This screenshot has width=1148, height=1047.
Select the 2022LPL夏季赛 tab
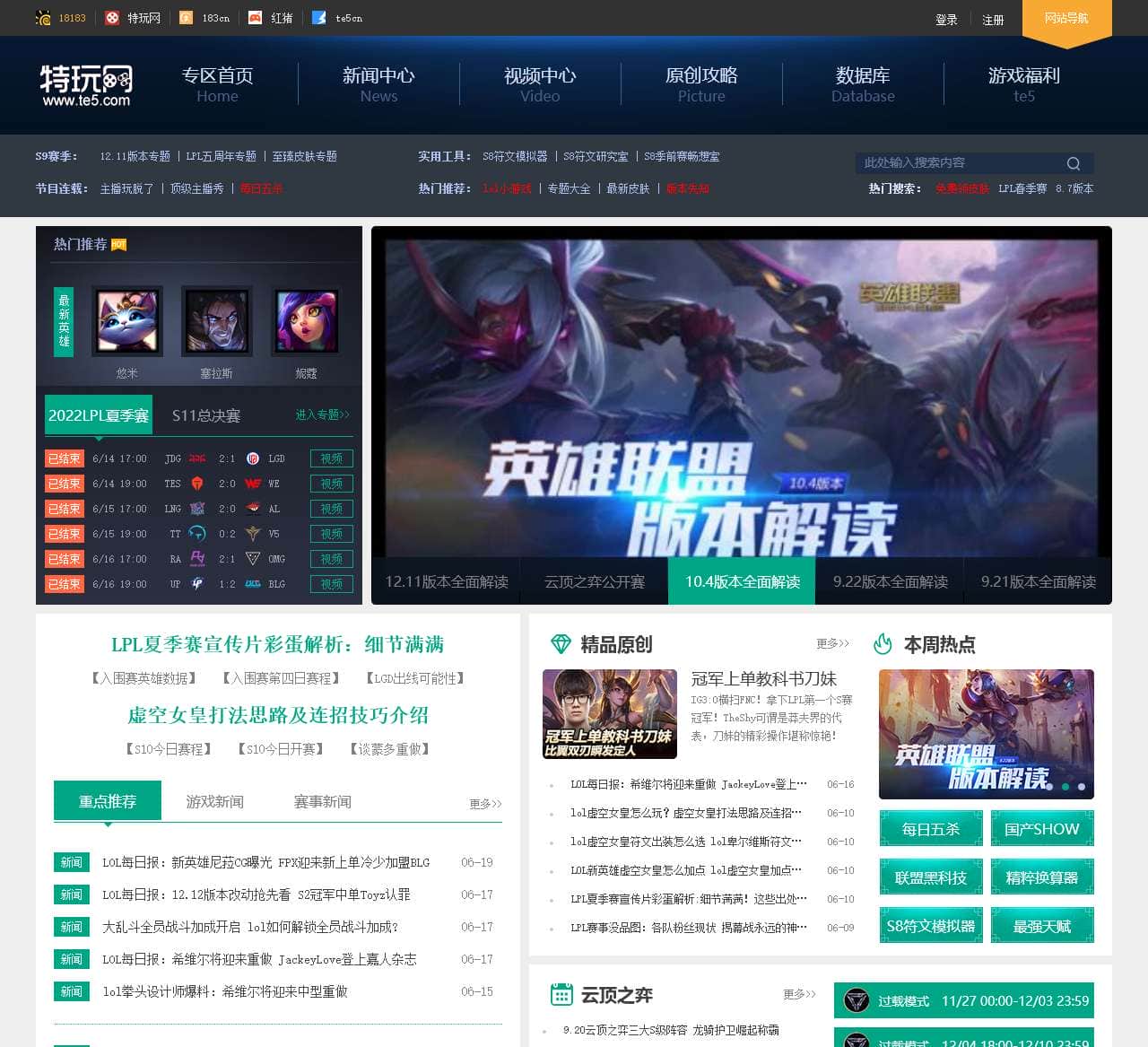(99, 415)
